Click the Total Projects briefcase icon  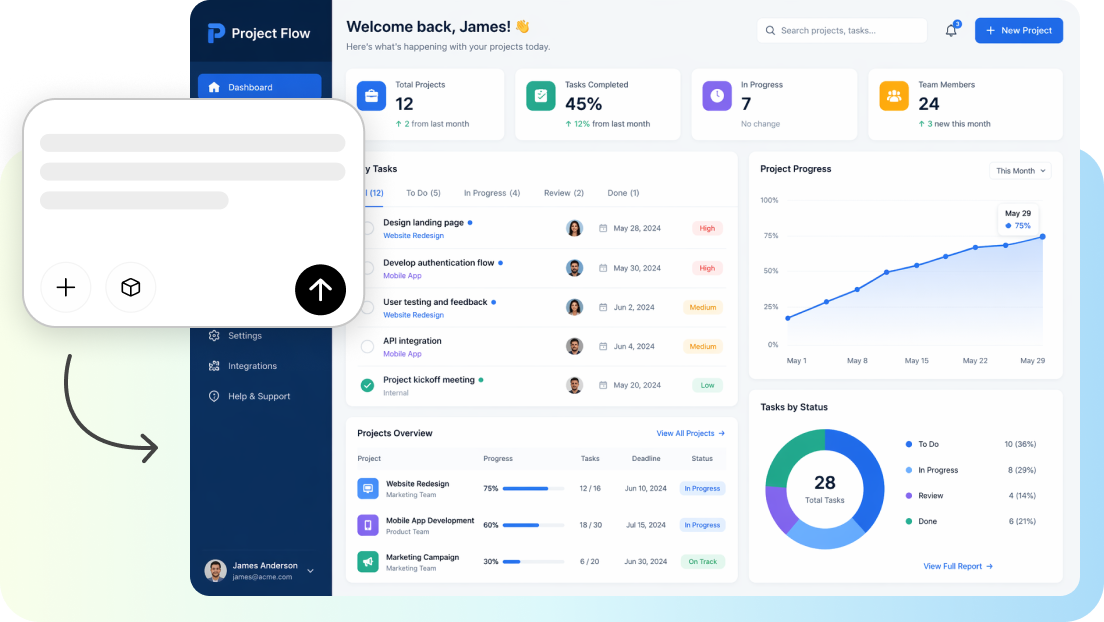click(371, 96)
